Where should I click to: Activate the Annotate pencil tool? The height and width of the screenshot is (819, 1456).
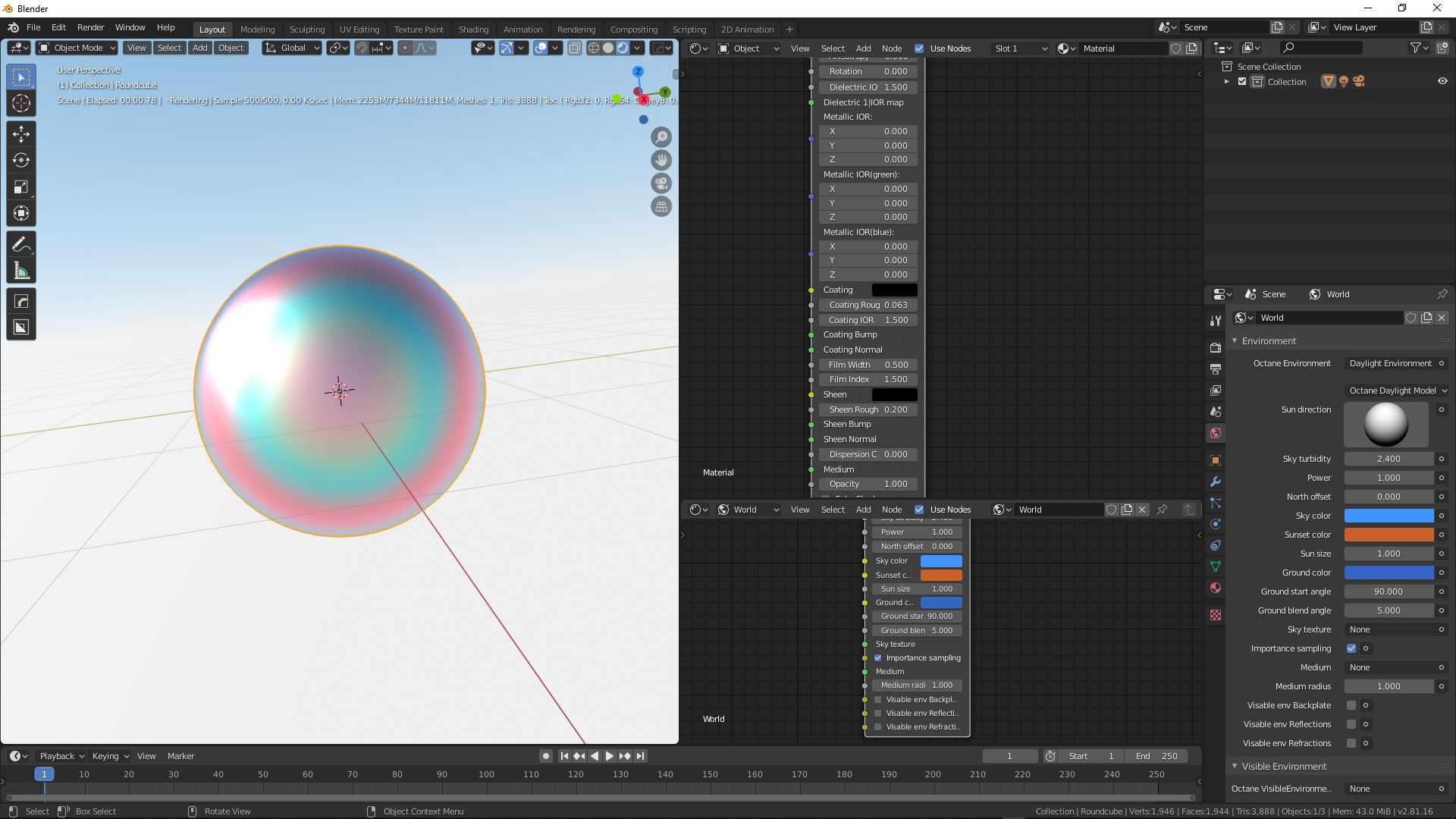coord(21,244)
